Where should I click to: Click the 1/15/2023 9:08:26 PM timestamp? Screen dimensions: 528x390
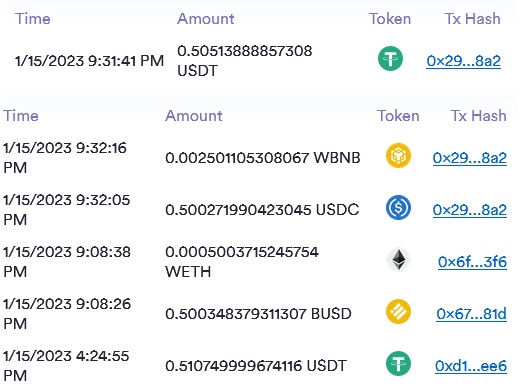pos(67,314)
